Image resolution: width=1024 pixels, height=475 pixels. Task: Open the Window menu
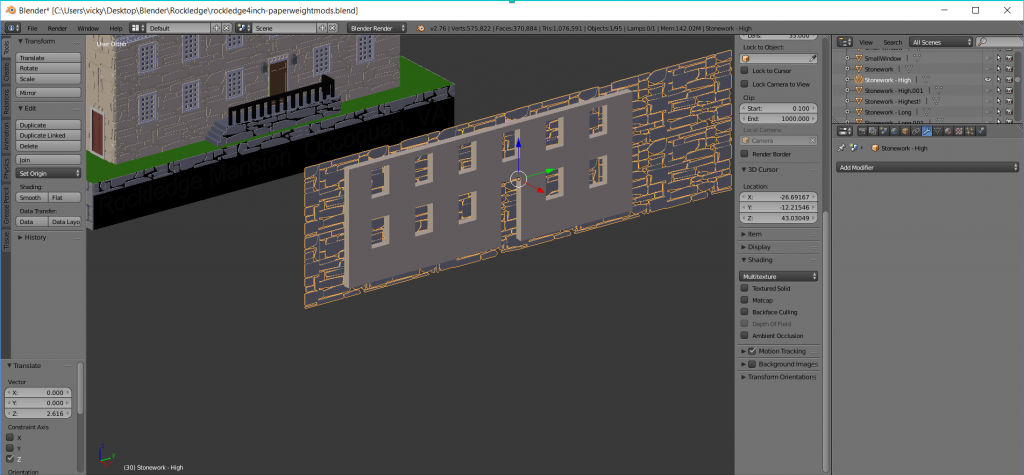(x=88, y=28)
